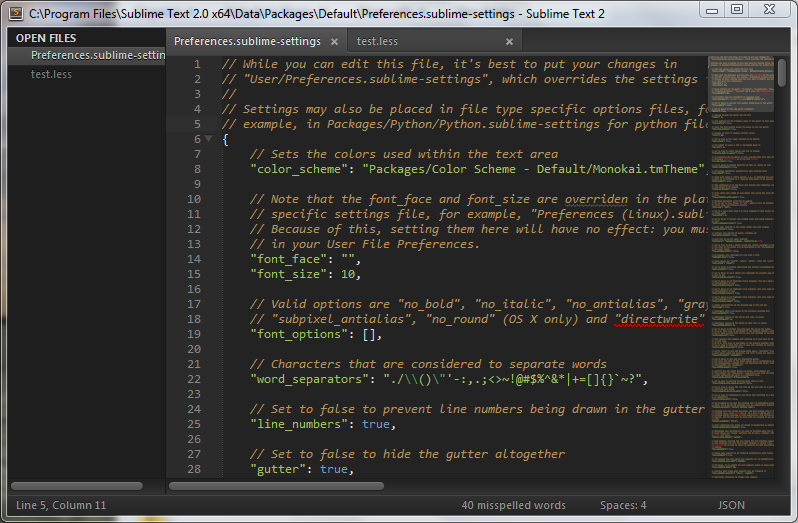Viewport: 798px width, 523px height.
Task: Click the sidebar horizontal scrollbar thumb
Action: click(x=77, y=486)
